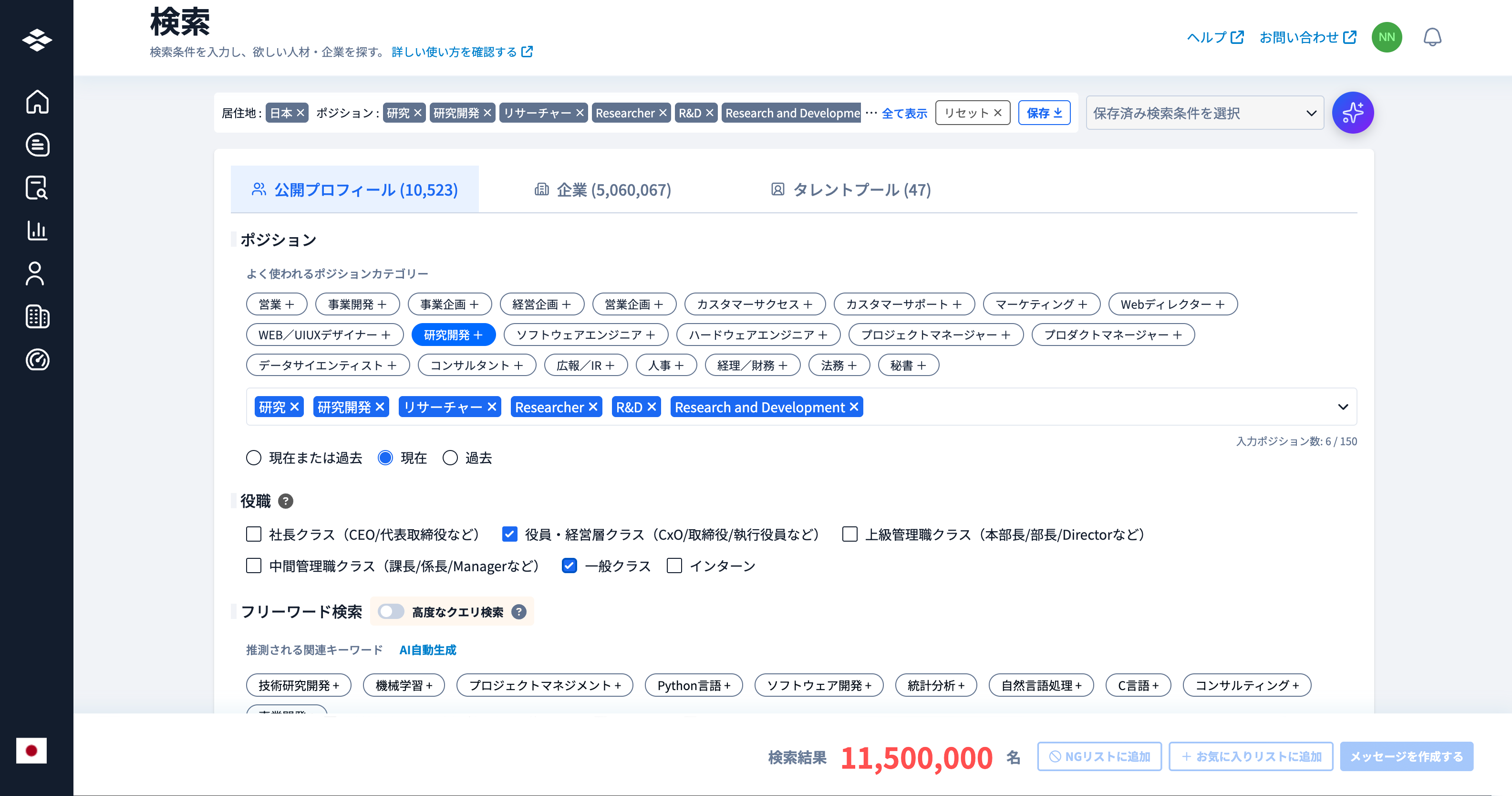Open help icon beside 高度なクエリ検索
Screen dimensions: 1512x796
519,612
